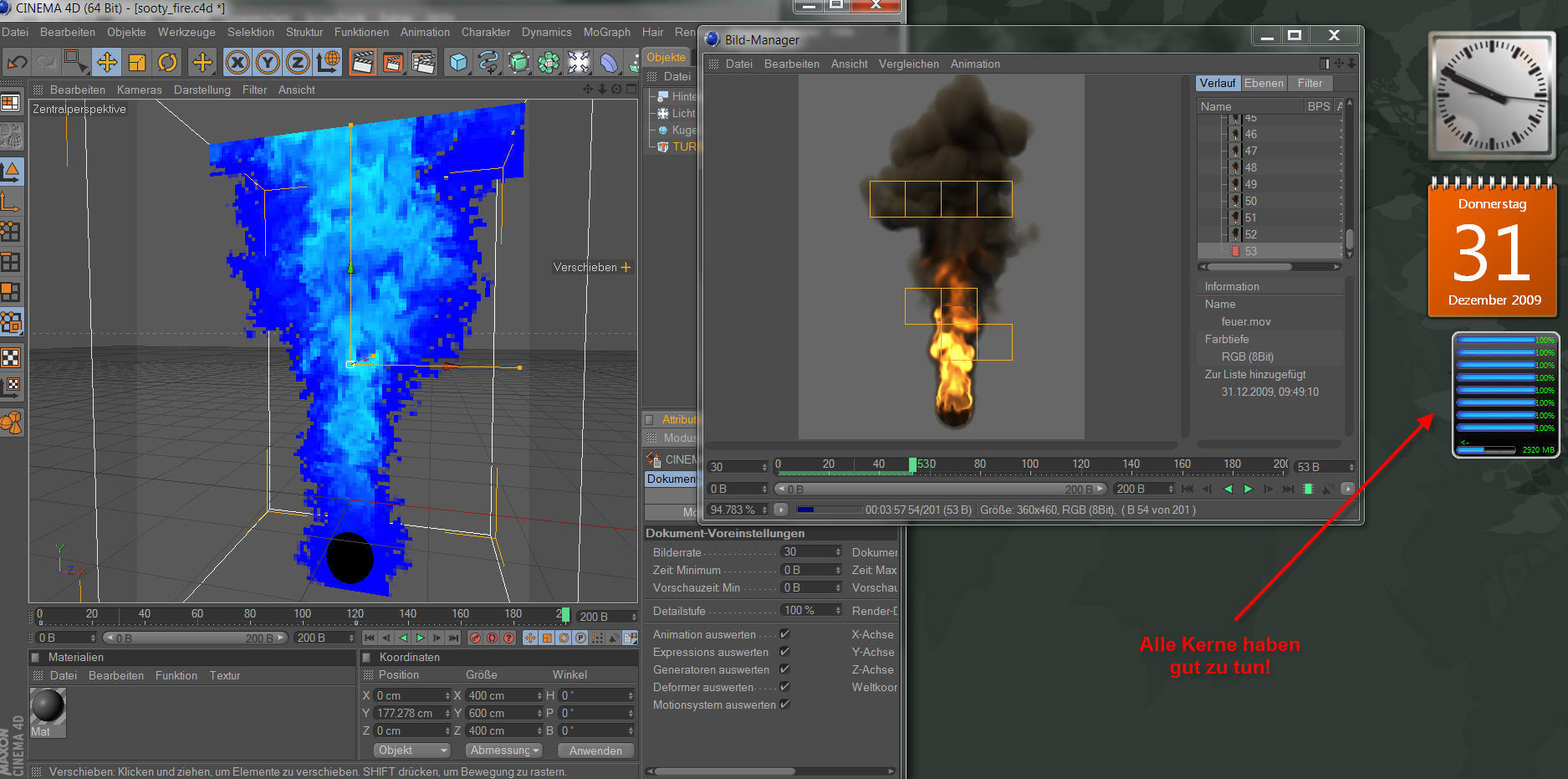Render to picture viewer icon

point(392,62)
